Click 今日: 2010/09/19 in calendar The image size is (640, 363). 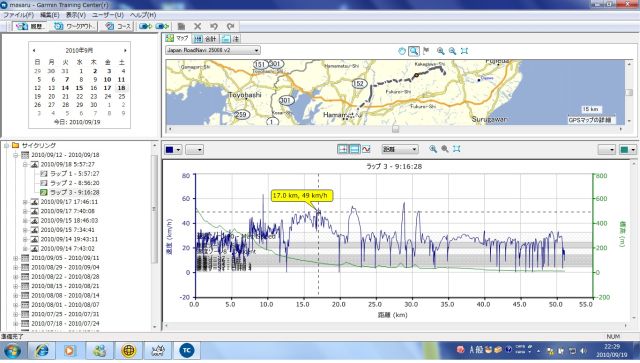coord(77,122)
